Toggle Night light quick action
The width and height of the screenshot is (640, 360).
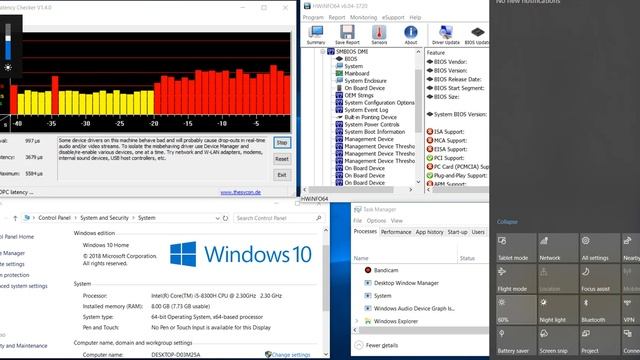(558, 310)
